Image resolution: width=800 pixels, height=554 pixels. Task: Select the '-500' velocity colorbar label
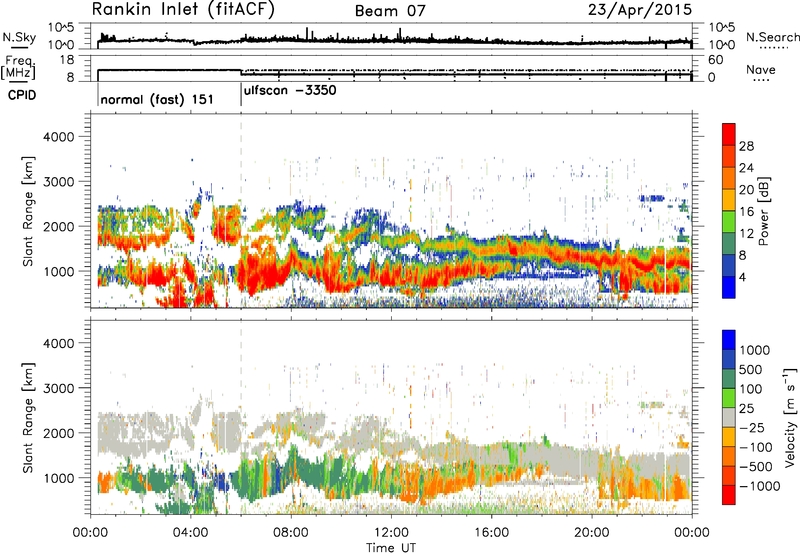pyautogui.click(x=756, y=467)
